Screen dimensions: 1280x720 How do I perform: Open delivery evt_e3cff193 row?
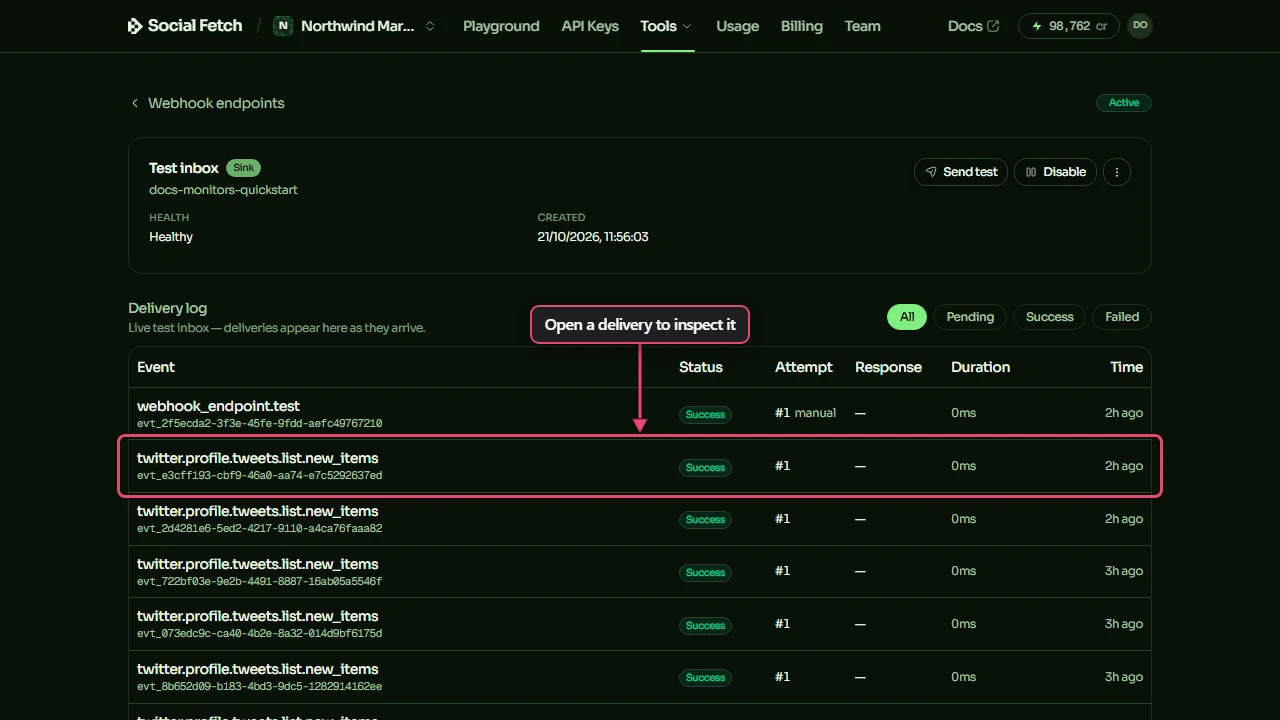[x=640, y=466]
